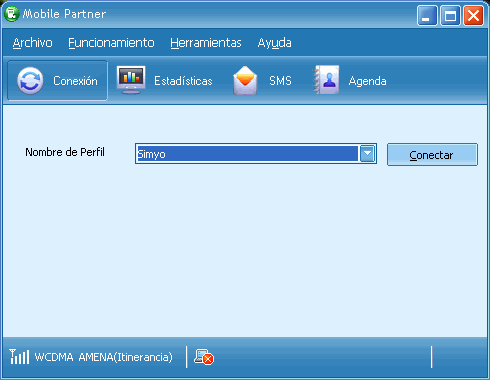
Task: Expand the profile name dropdown arrow
Action: click(x=367, y=154)
